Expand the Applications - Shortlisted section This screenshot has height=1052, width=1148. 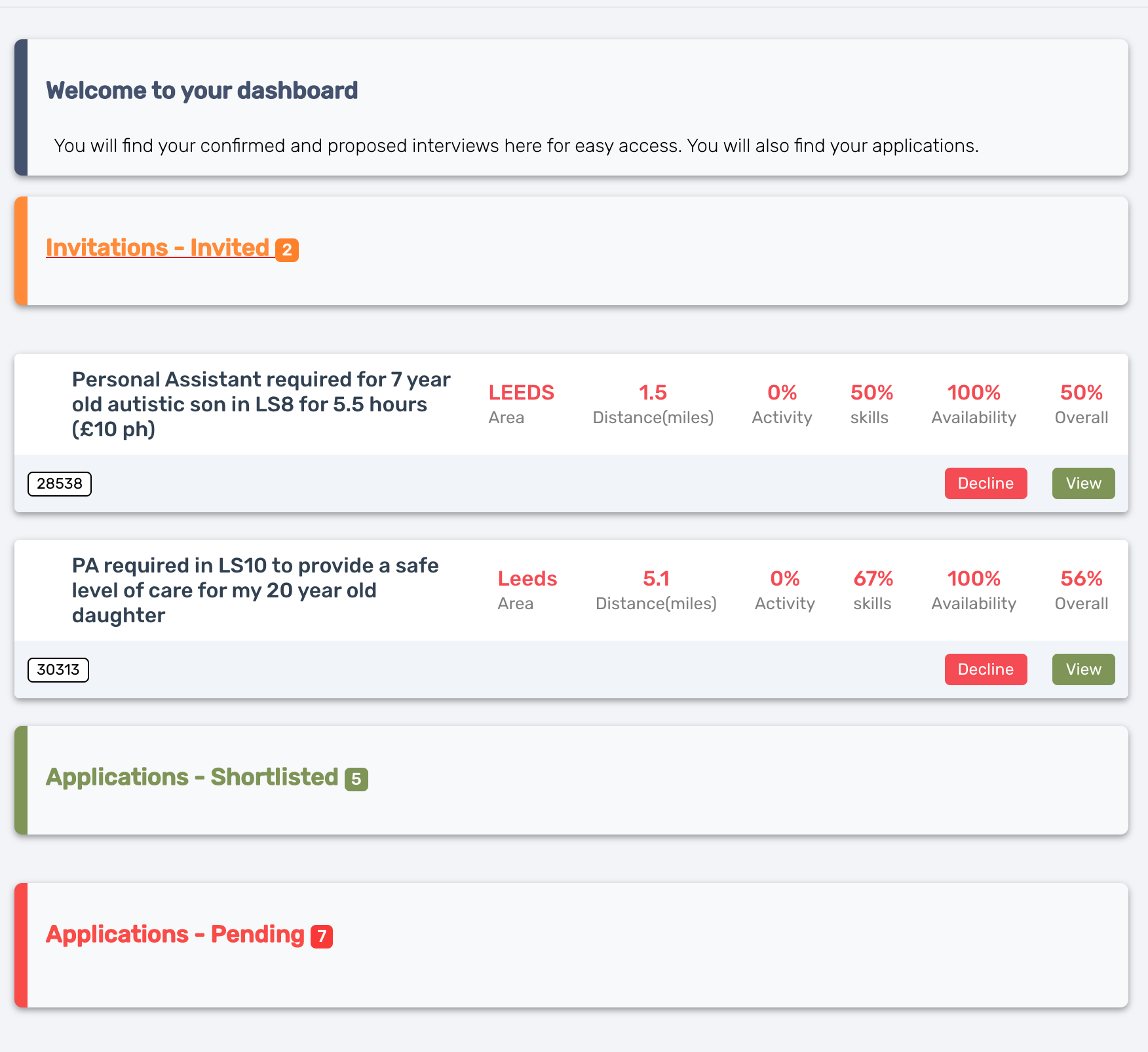(192, 778)
